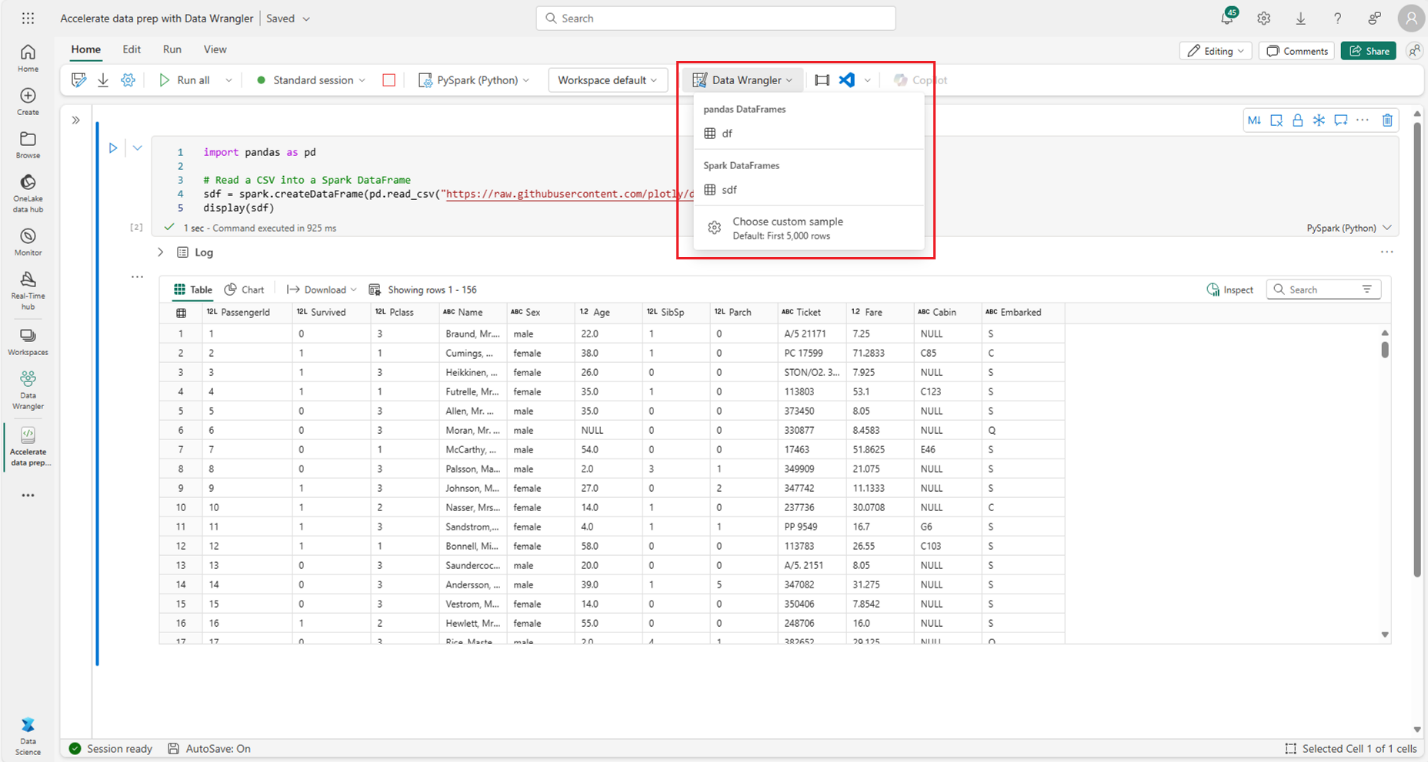Click the red stop session square
The image size is (1428, 762).
[x=389, y=80]
